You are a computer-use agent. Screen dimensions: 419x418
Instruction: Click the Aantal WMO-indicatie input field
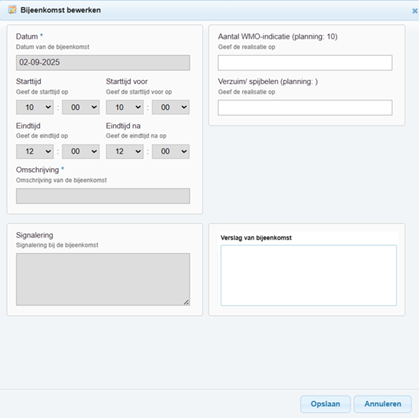[x=305, y=63]
